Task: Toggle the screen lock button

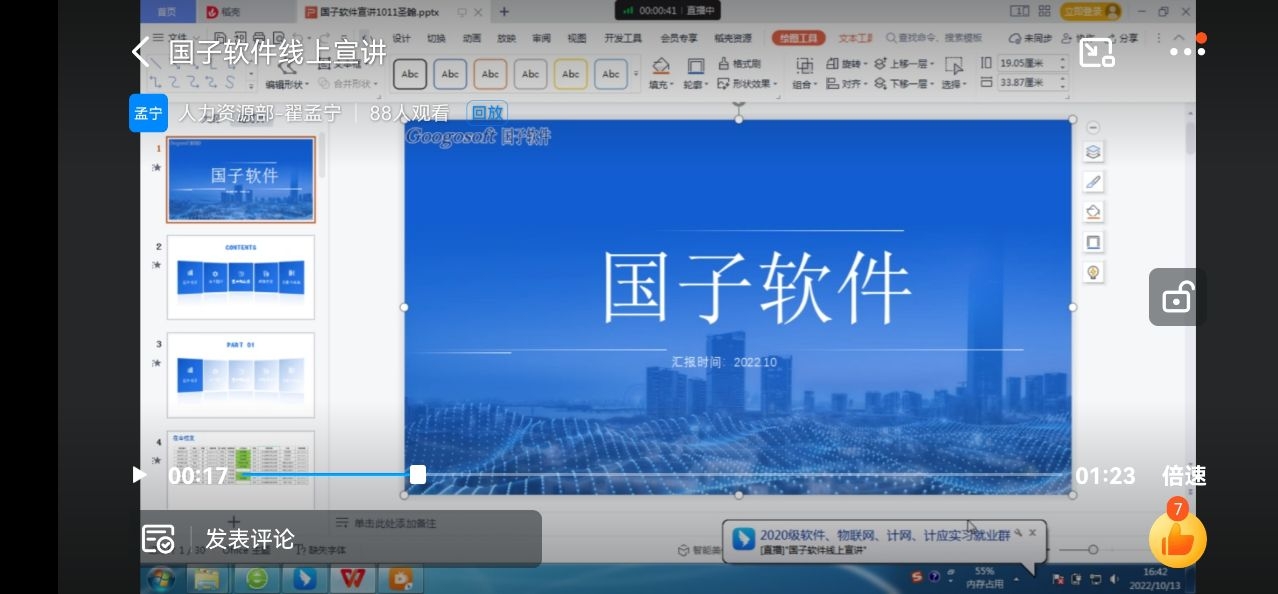Action: (1176, 297)
